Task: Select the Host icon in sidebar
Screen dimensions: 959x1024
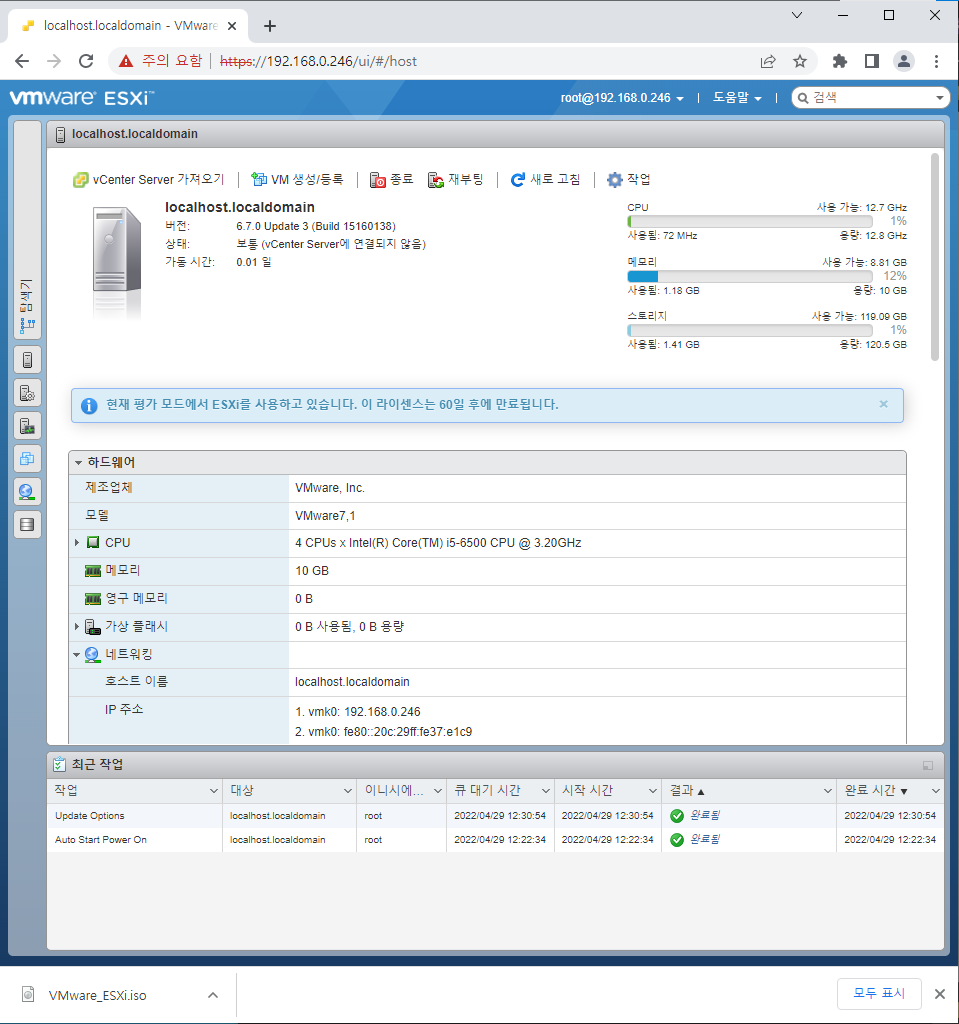Action: point(27,360)
